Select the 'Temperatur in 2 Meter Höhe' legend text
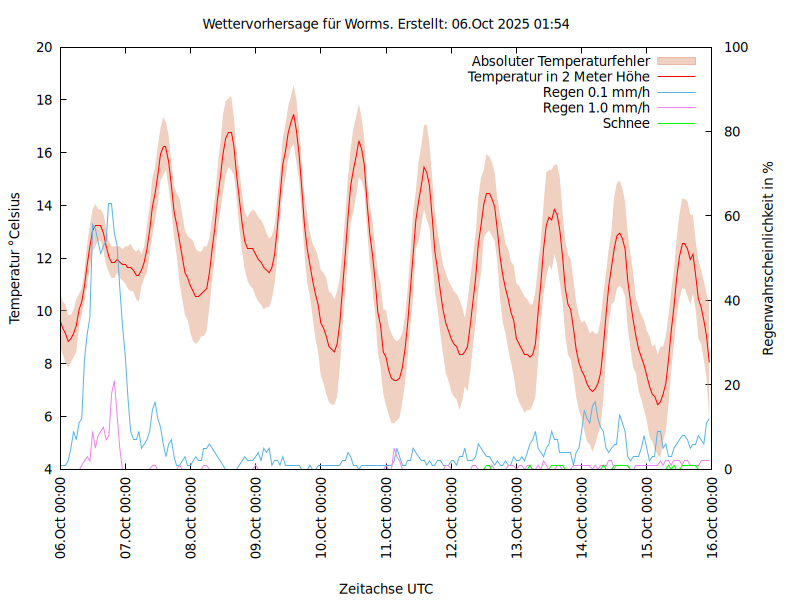This screenshot has width=800, height=600. (559, 76)
